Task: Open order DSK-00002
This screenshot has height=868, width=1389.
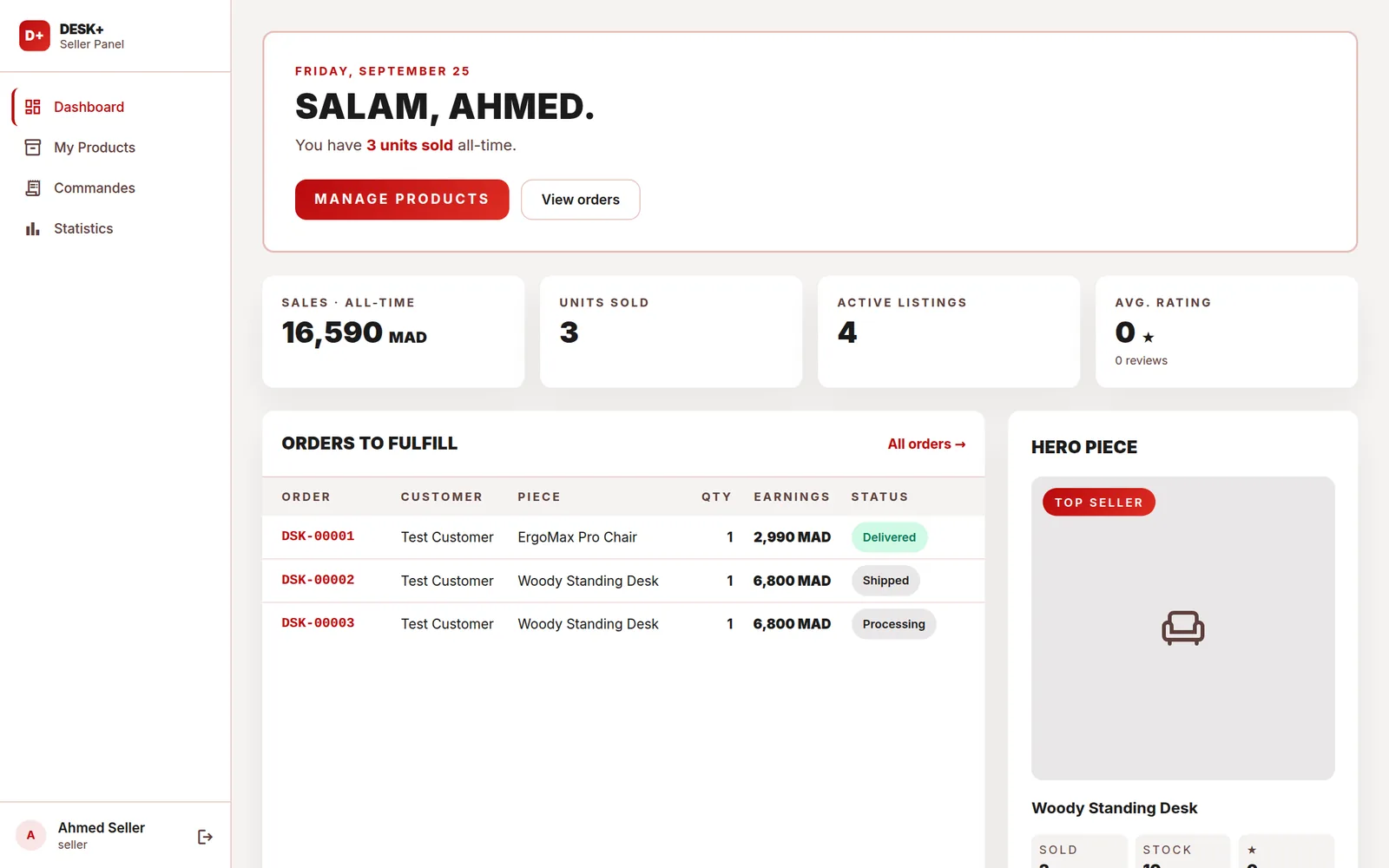Action: (x=318, y=580)
